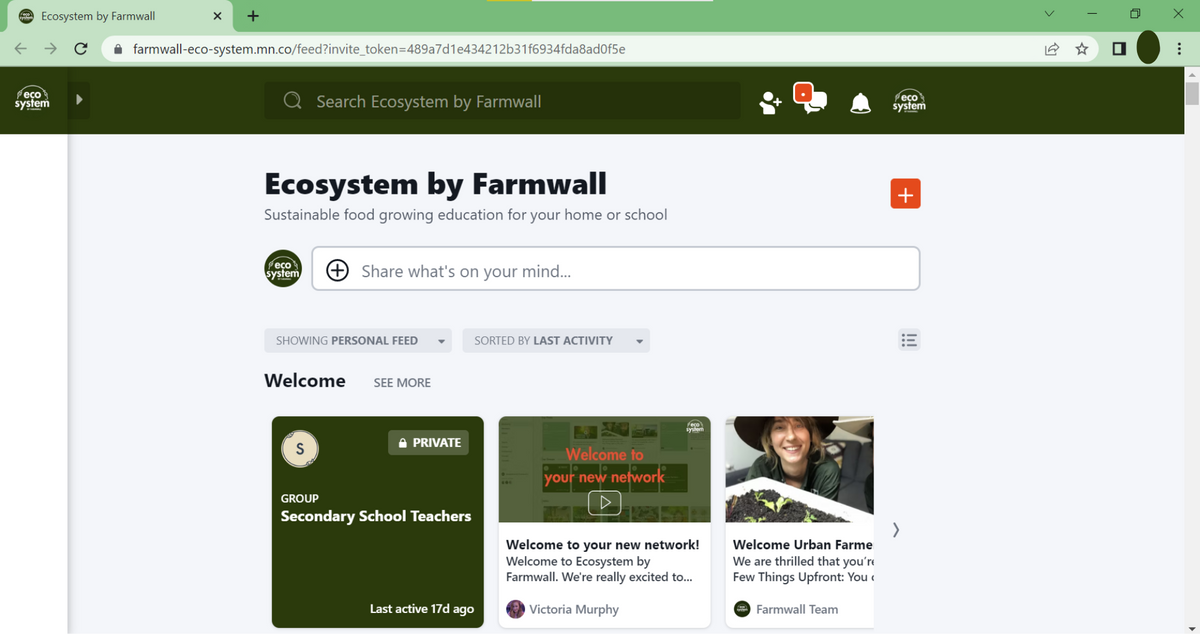Open the tab search chevron
1200x634 pixels.
point(1048,14)
